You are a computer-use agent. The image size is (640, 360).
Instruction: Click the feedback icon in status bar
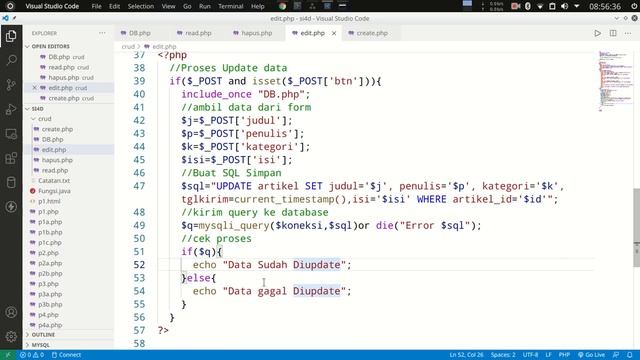click(616, 355)
